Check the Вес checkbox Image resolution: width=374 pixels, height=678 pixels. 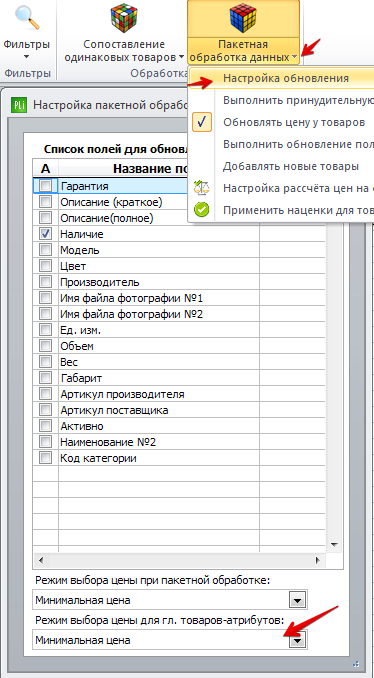pyautogui.click(x=45, y=362)
